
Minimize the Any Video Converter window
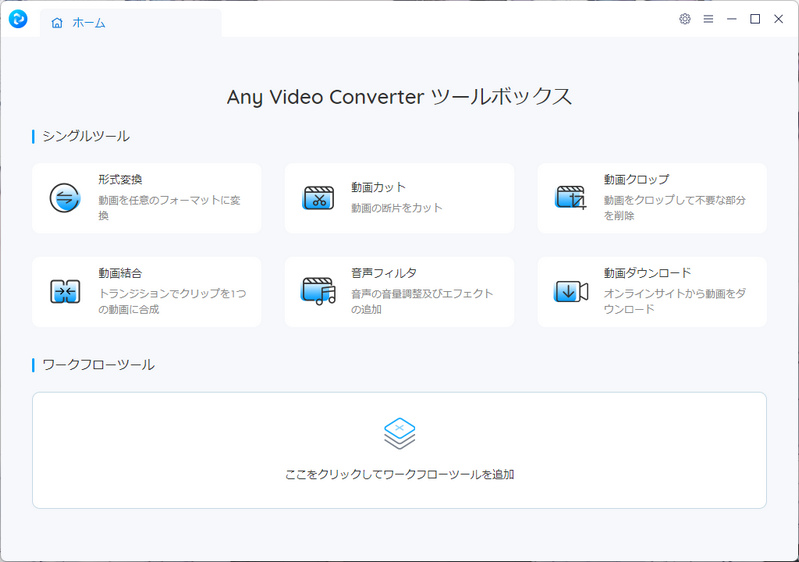tap(732, 19)
